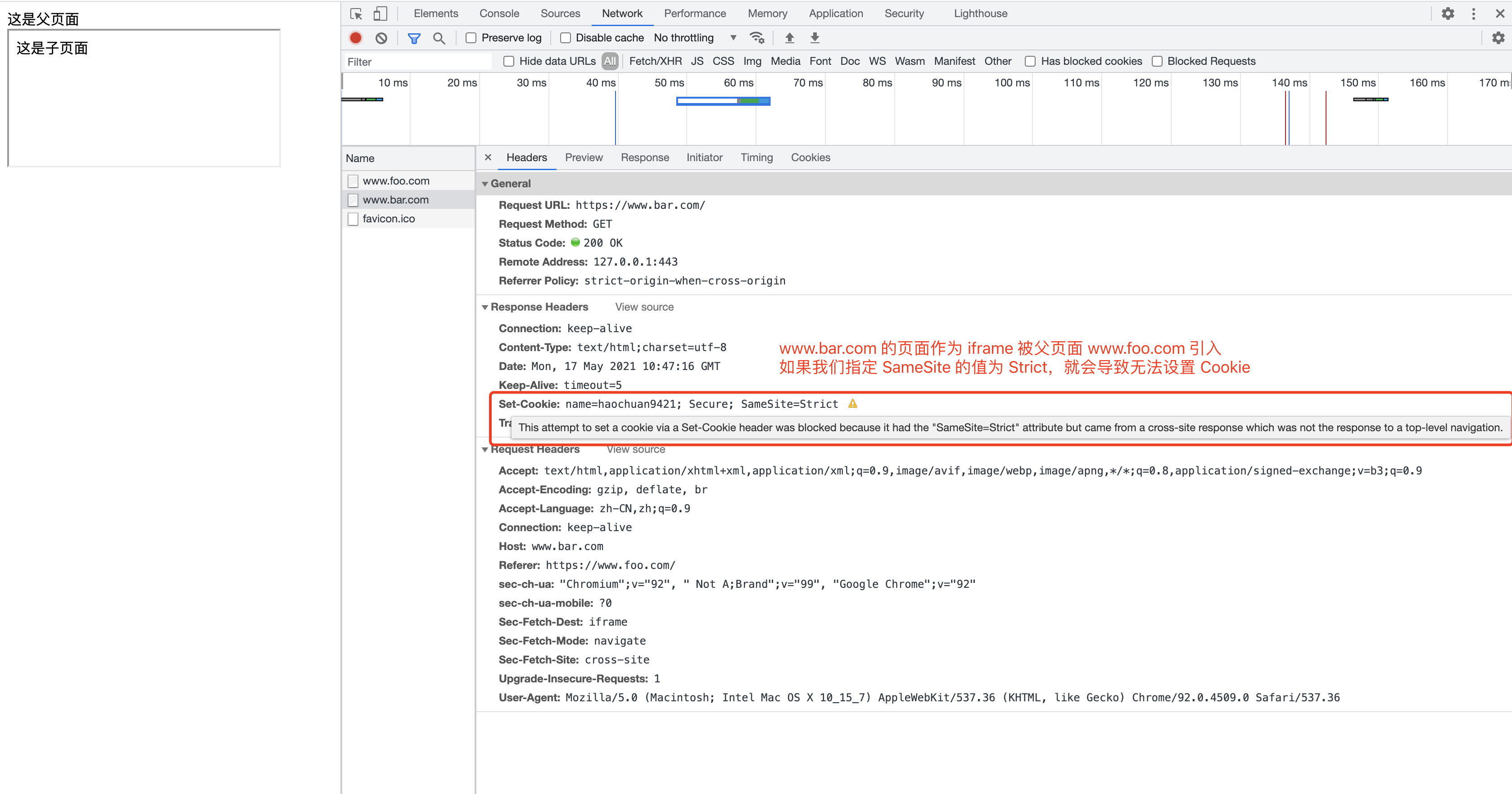Screen dimensions: 1512x794
Task: Check Has blocked cookies filter
Action: (x=1030, y=62)
